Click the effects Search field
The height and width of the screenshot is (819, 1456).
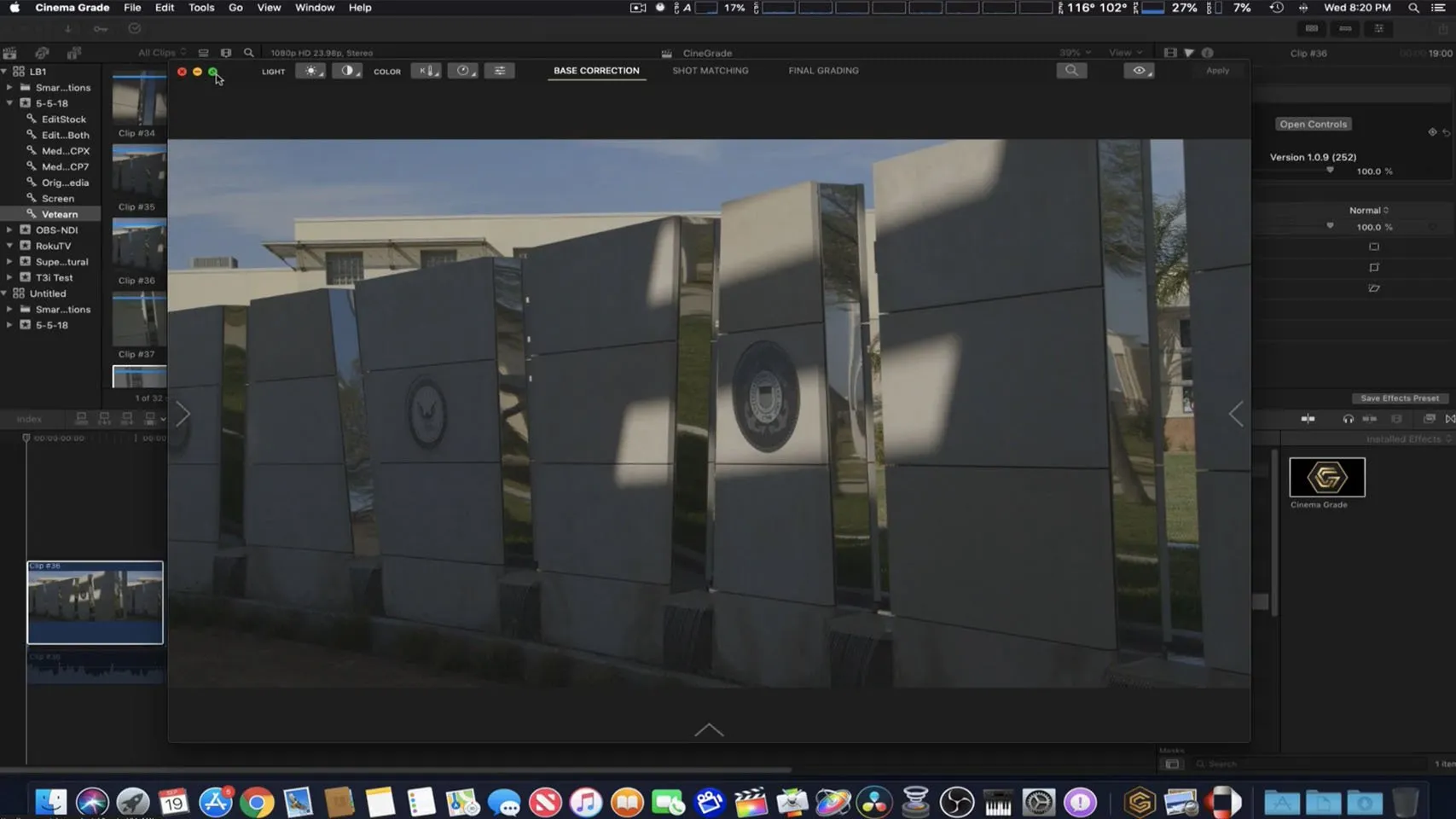point(1309,764)
